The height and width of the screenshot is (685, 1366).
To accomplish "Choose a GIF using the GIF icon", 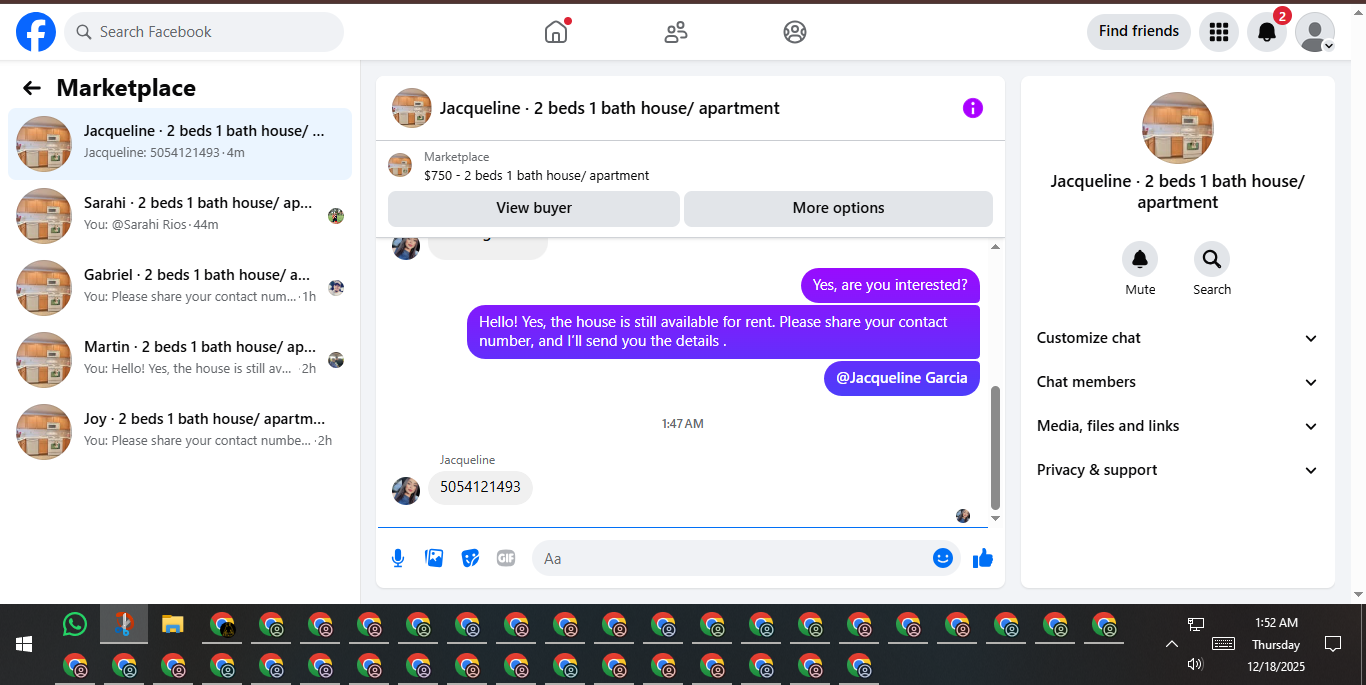I will click(506, 558).
